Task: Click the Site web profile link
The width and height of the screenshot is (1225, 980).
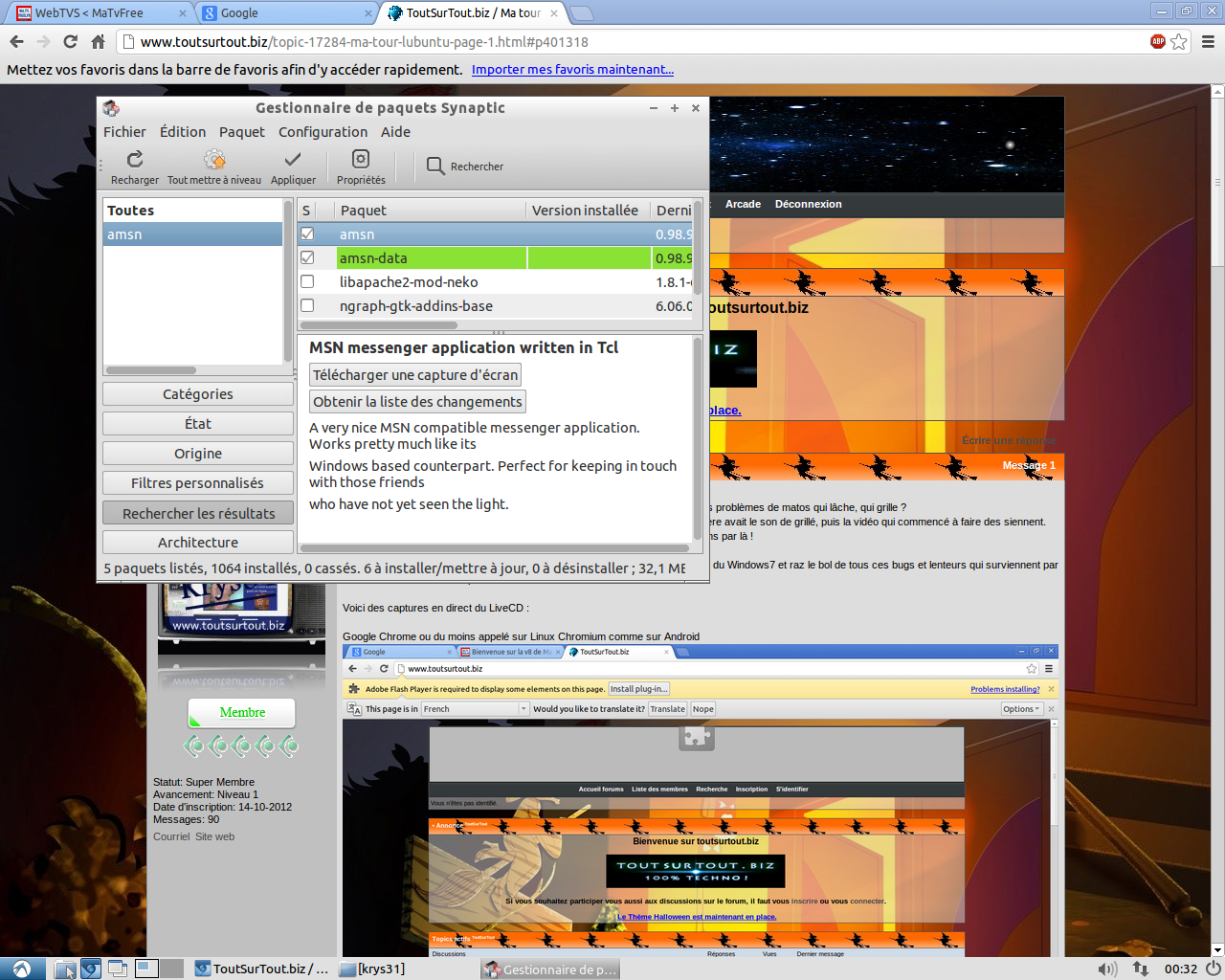Action: (214, 836)
